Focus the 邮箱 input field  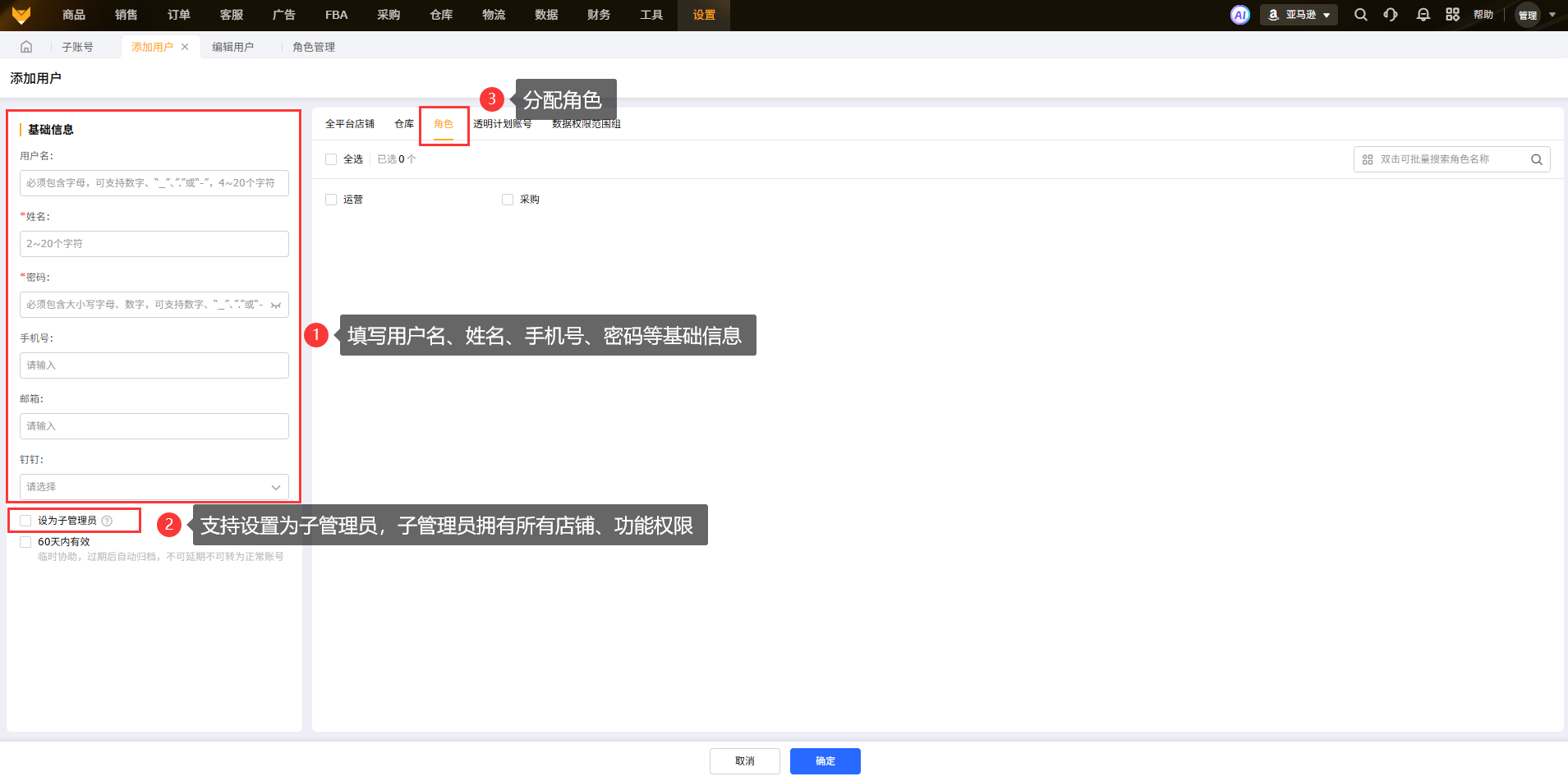(154, 426)
